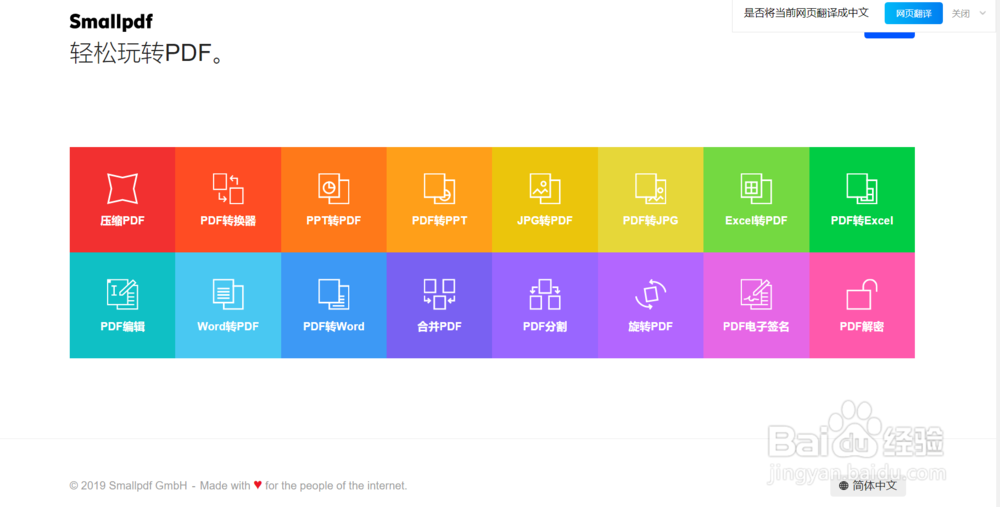The image size is (1000, 507).
Task: Select the PDF分割 split icon
Action: tap(545, 294)
